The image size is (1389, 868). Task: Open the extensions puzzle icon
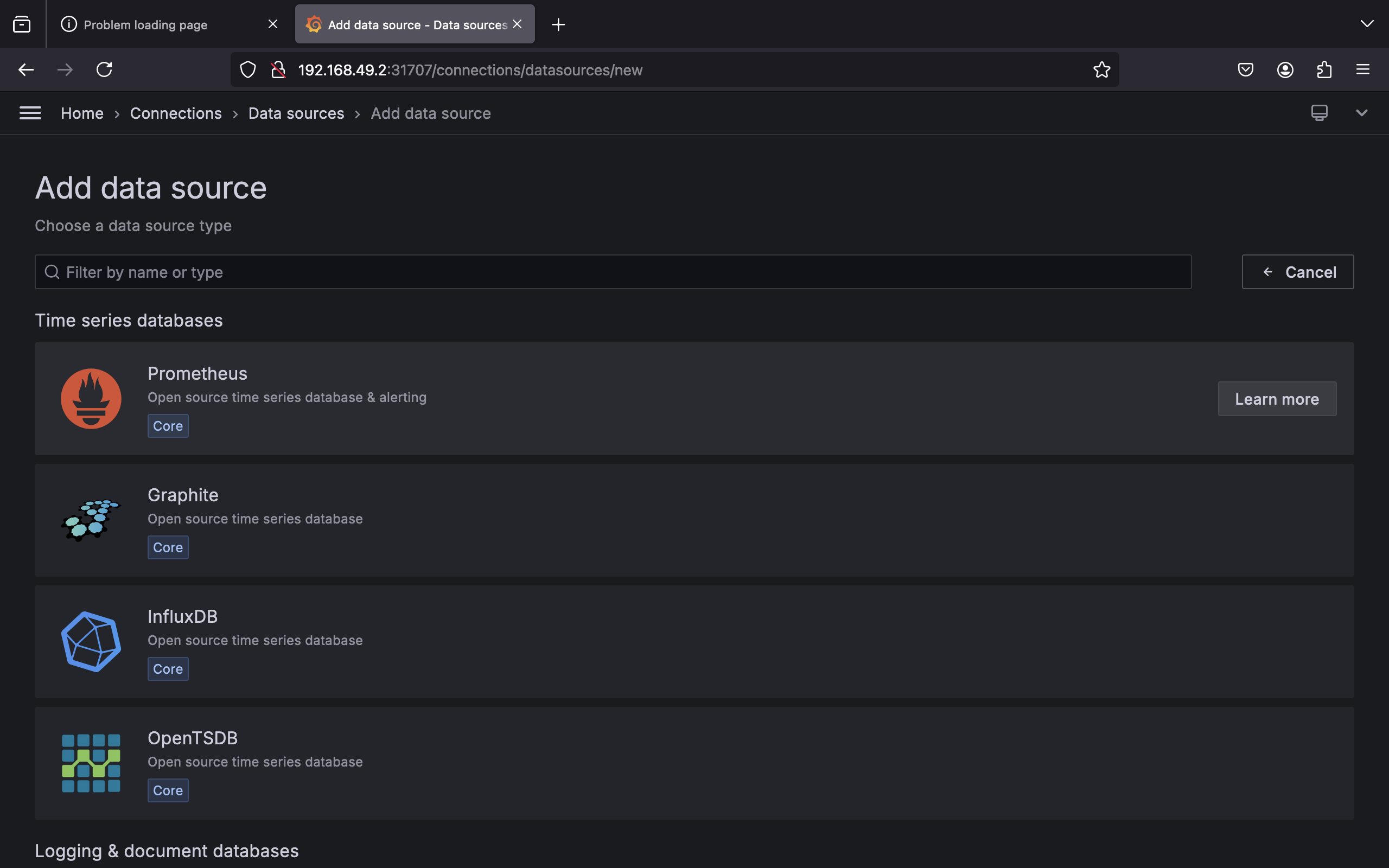pos(1324,70)
